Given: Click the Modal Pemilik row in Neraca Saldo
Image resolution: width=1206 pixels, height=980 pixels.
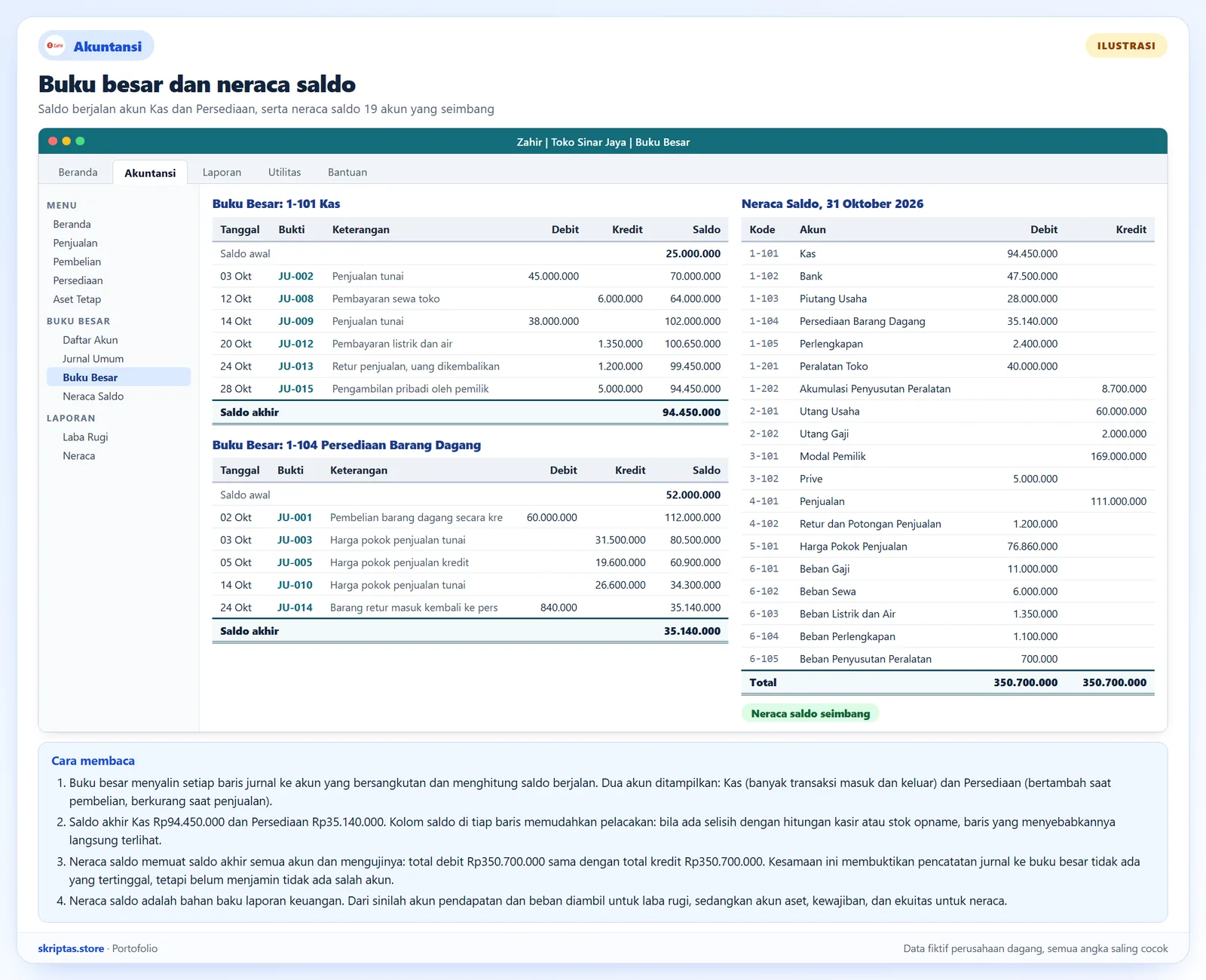Looking at the screenshot, I should [x=947, y=456].
